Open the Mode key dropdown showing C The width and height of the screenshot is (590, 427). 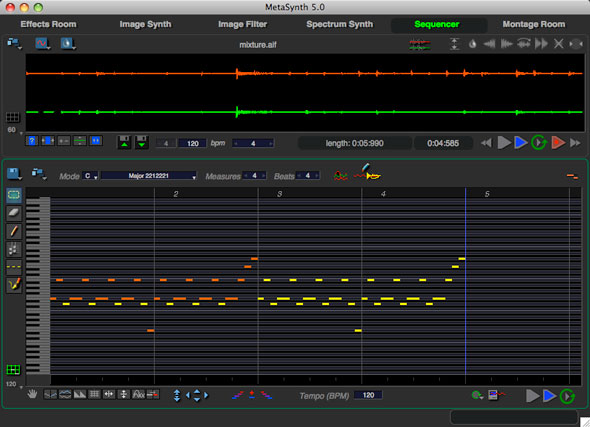tap(90, 176)
